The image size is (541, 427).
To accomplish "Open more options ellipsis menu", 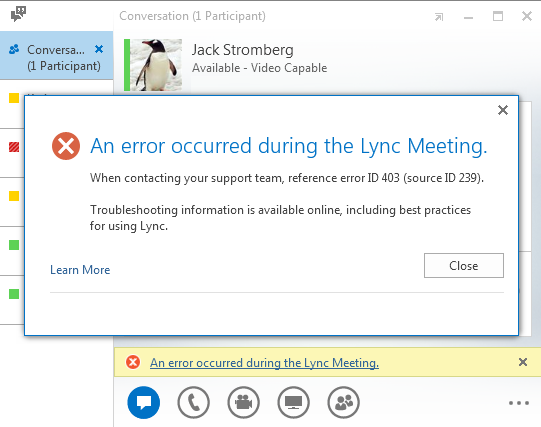I will coord(519,403).
